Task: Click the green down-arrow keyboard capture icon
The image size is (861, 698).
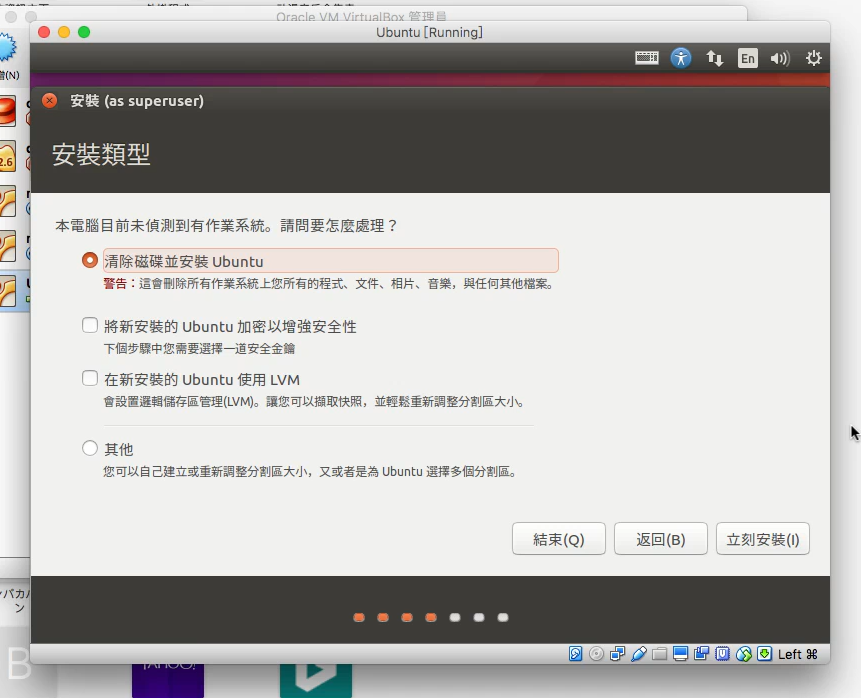Action: coord(764,654)
